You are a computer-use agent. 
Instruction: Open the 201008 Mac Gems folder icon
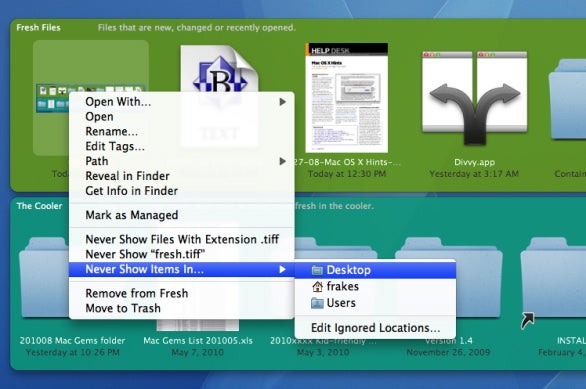[x=44, y=277]
